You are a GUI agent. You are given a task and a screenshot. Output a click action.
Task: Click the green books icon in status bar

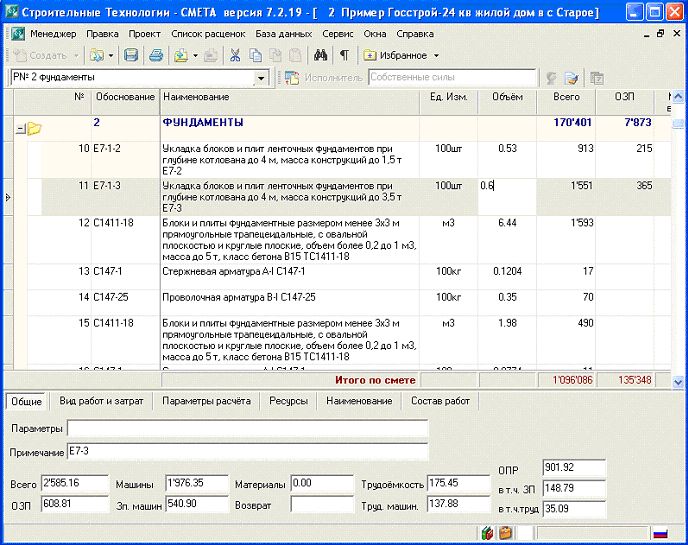click(x=487, y=533)
